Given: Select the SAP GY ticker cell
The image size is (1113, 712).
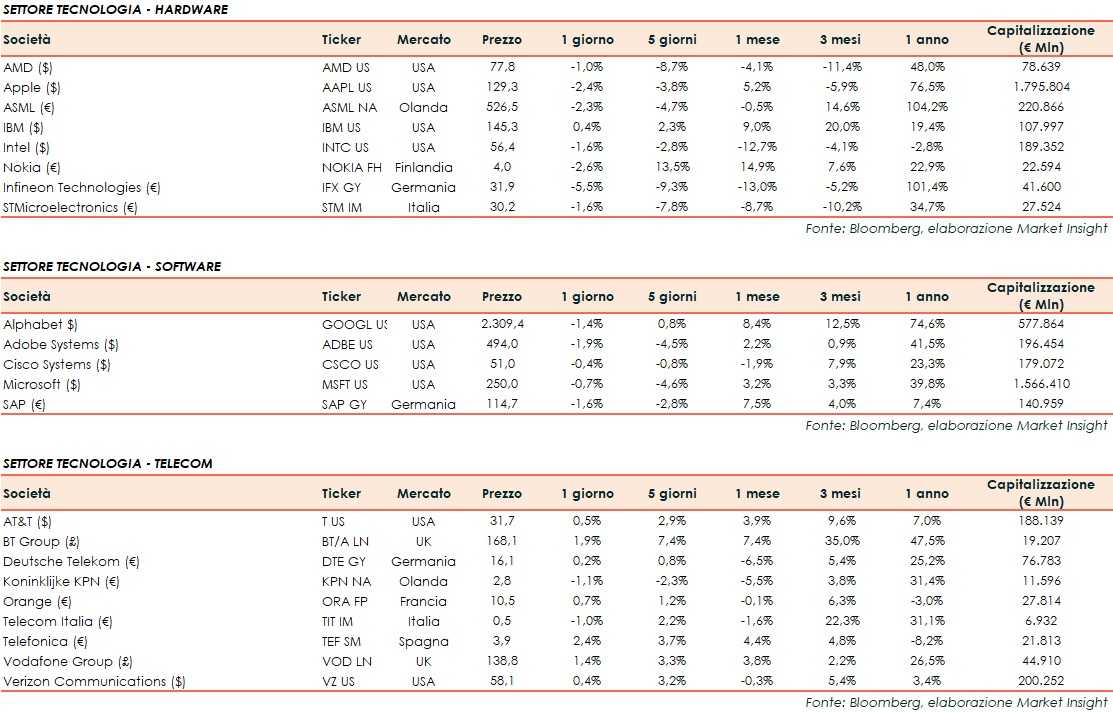Looking at the screenshot, I should pos(342,404).
